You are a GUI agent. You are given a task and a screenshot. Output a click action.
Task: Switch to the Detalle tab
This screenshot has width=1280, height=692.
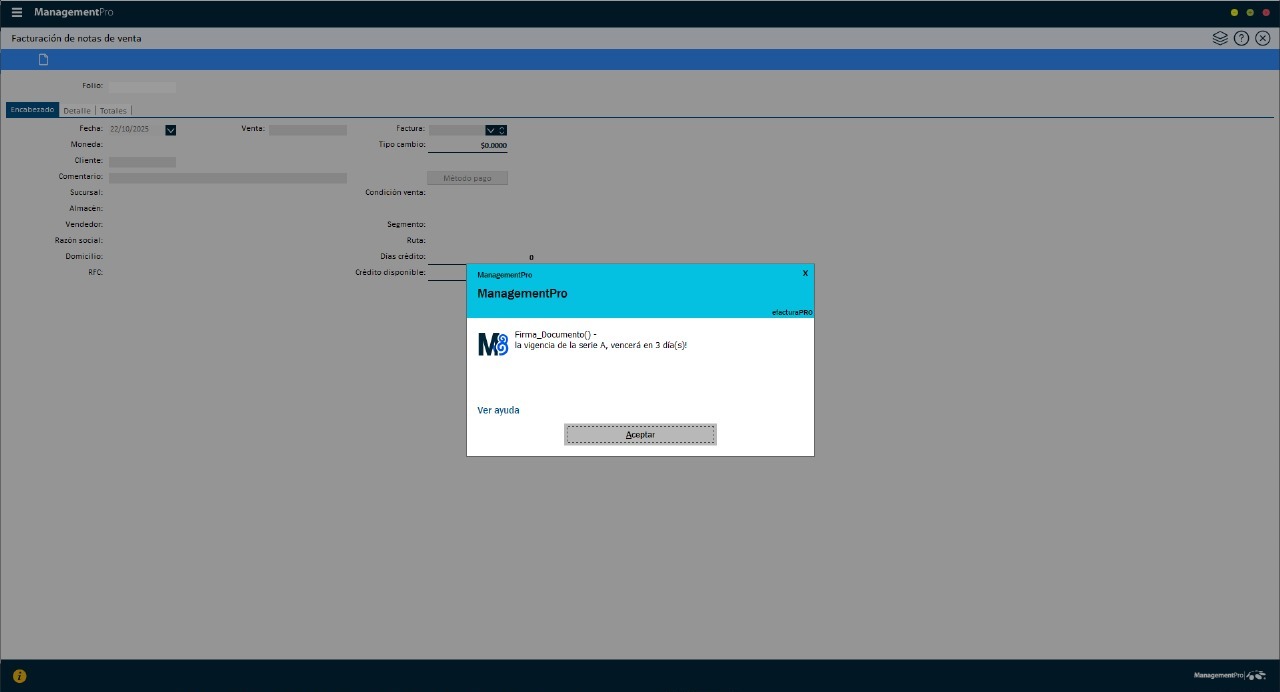click(x=77, y=111)
